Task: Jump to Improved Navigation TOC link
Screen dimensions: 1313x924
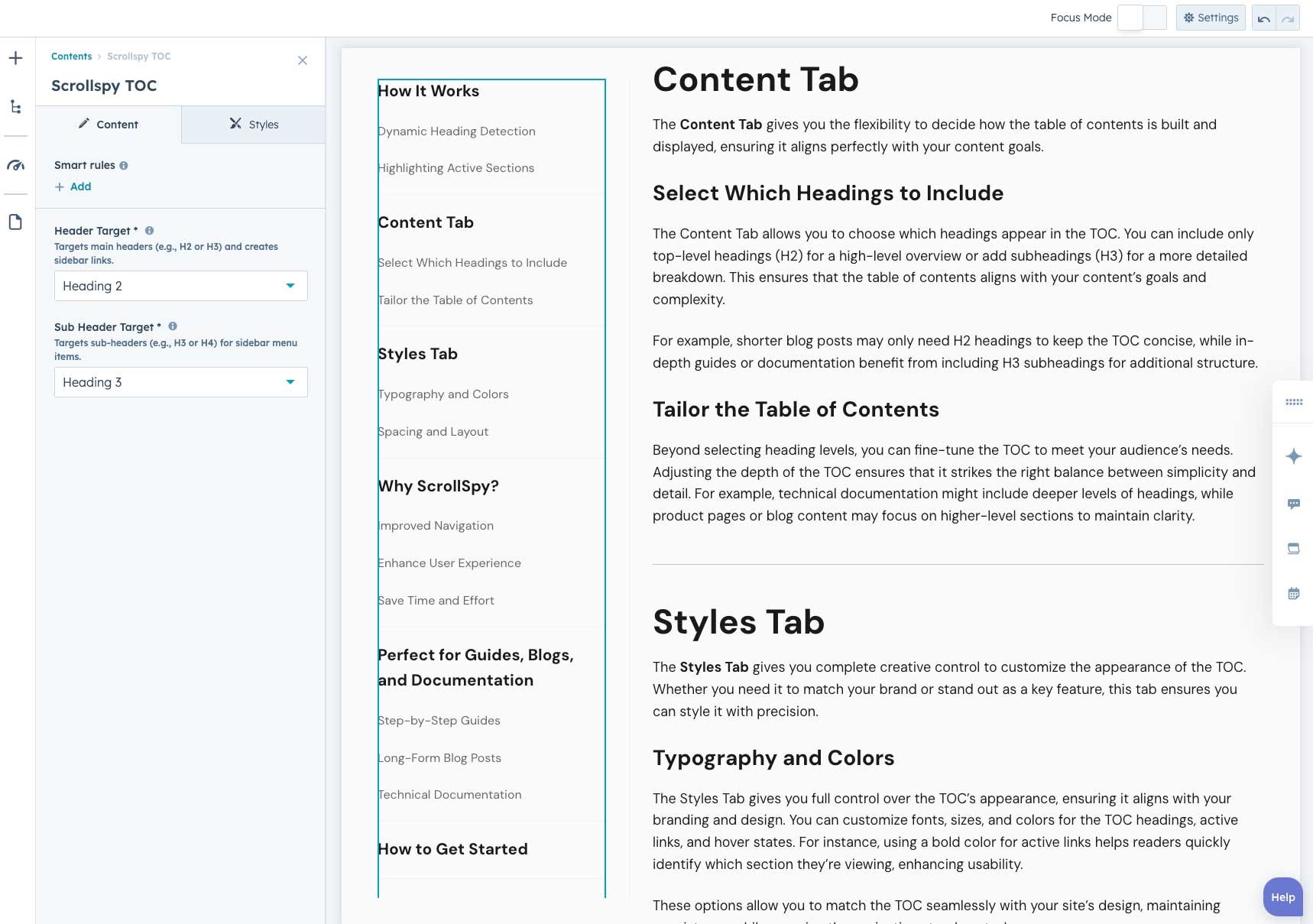Action: 436,526
